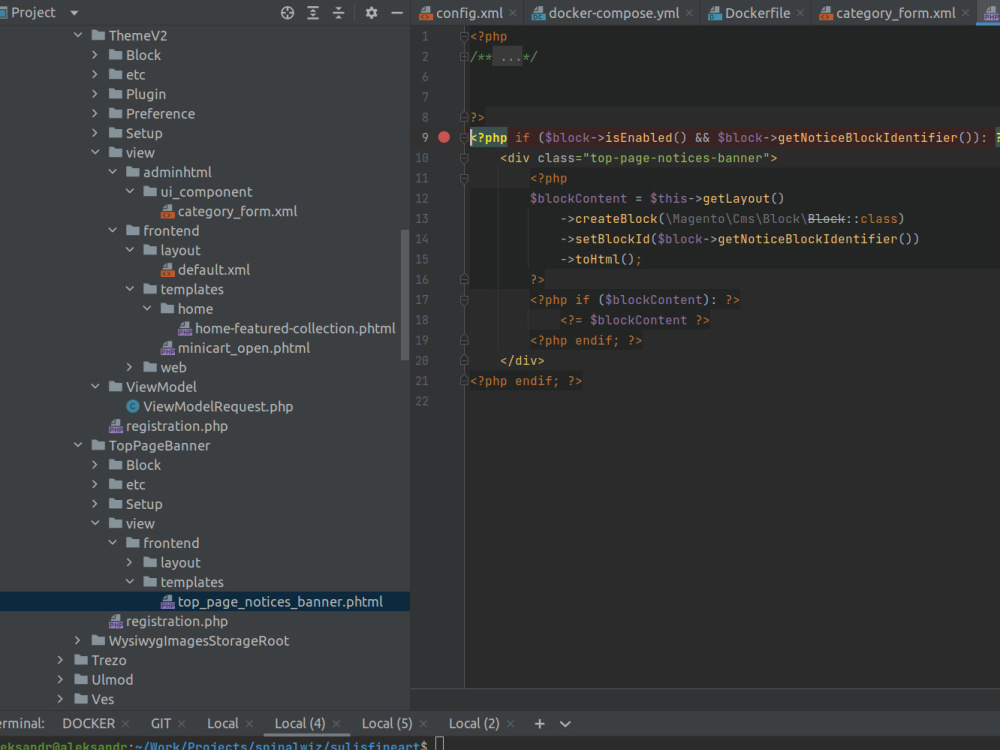This screenshot has width=1000, height=750.
Task: Select top_page_notices_banner.phtml in tree
Action: coord(279,601)
